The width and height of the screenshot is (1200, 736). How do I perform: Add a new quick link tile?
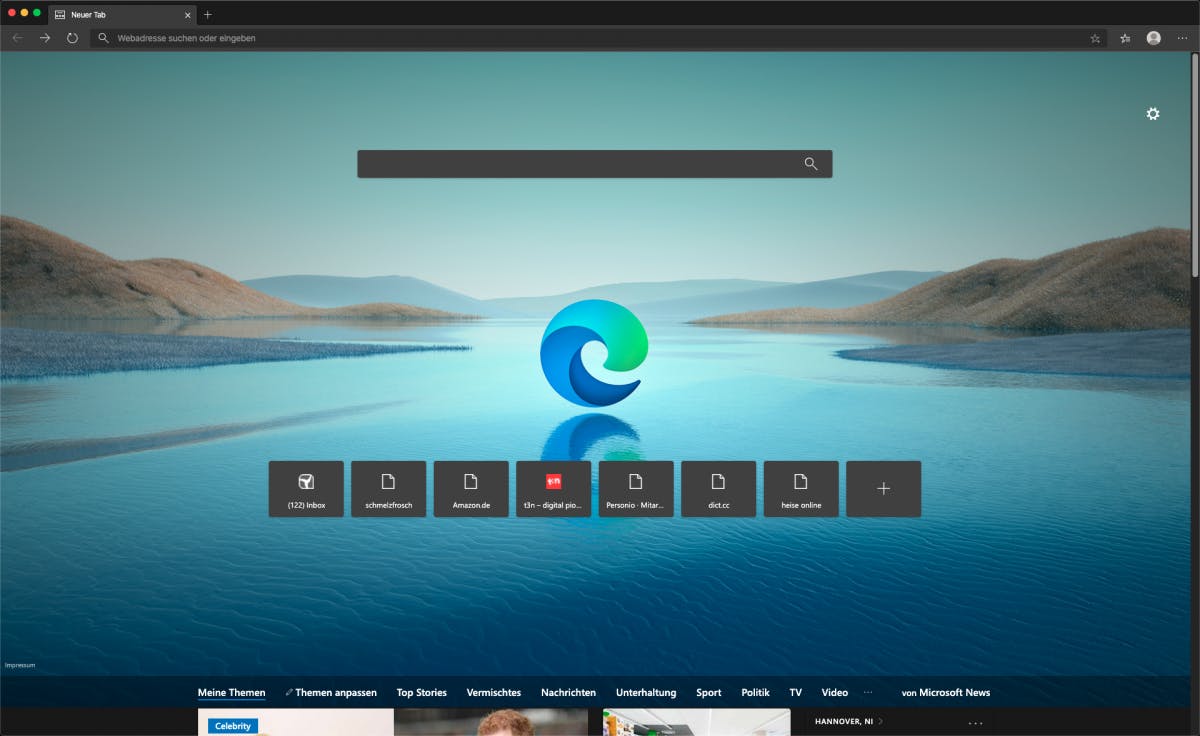click(883, 489)
